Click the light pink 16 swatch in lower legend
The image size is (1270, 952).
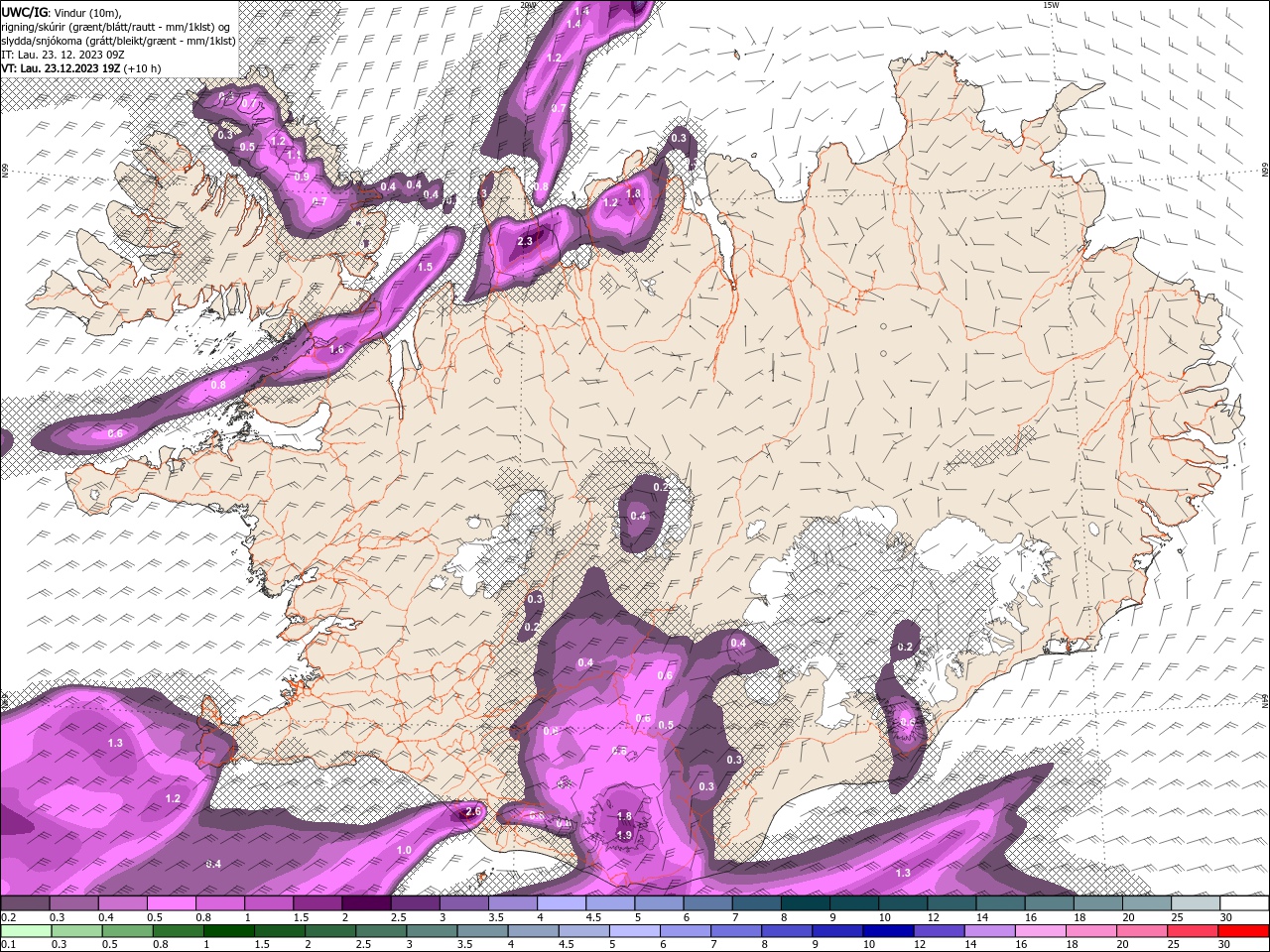coord(1039,931)
